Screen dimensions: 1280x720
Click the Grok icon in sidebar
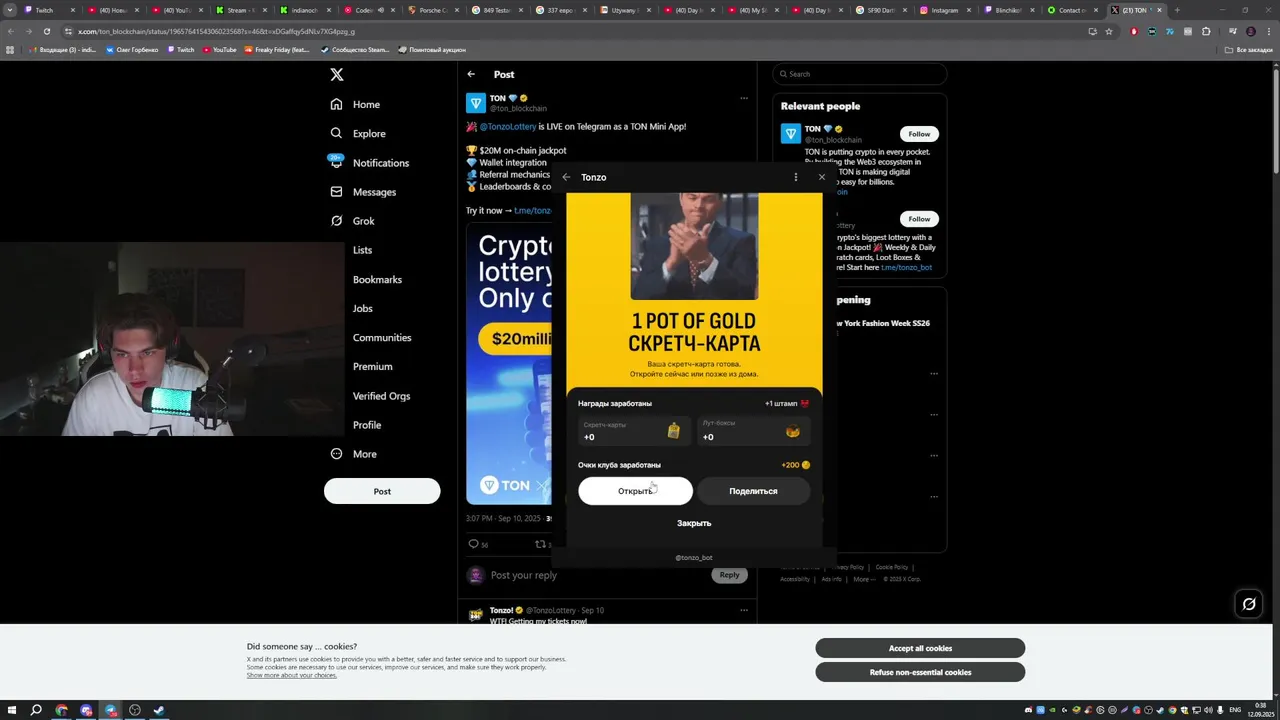[336, 221]
